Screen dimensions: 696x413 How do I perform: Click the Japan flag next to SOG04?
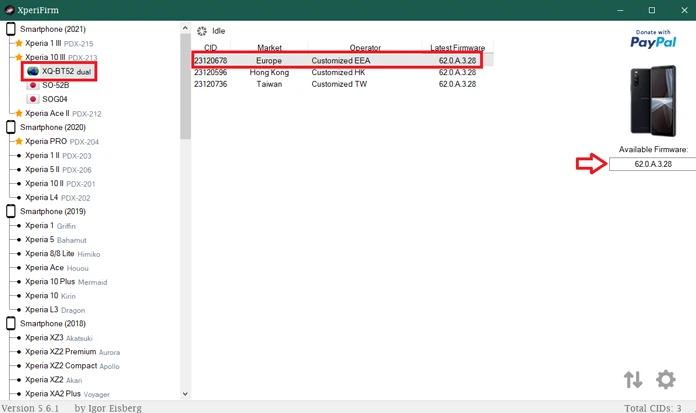click(33, 100)
